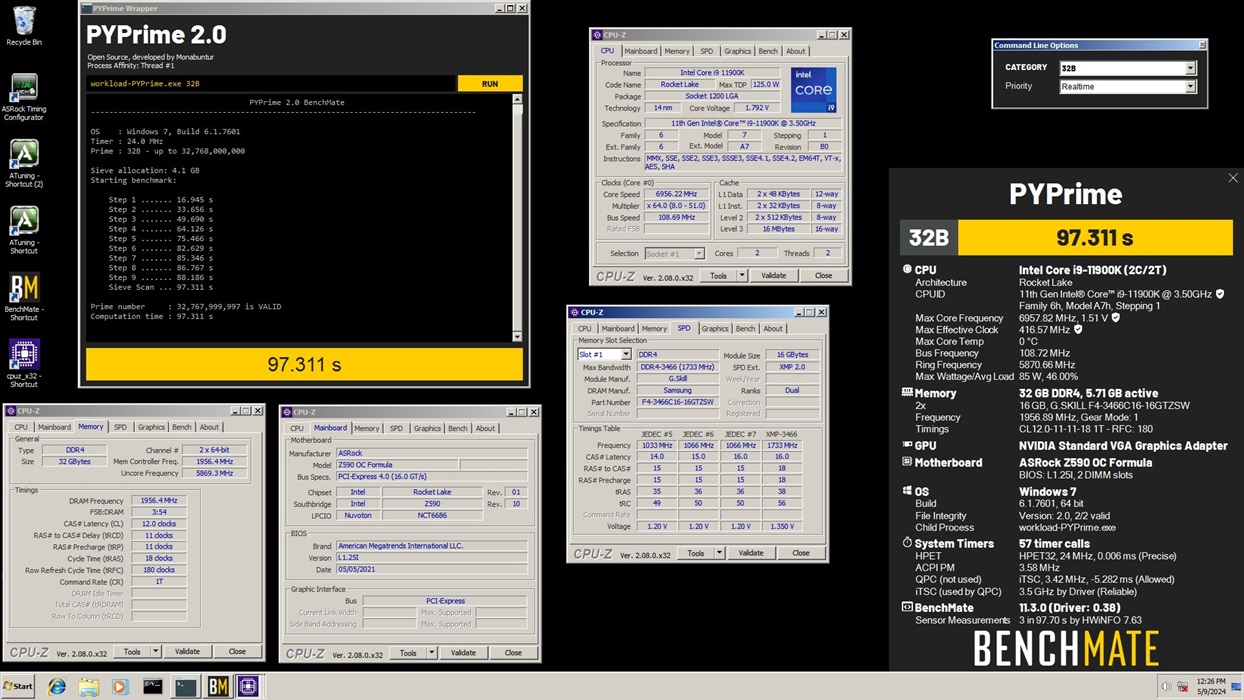This screenshot has width=1244, height=700.
Task: Click the Core Speed value in CPU-Z
Action: coord(676,194)
